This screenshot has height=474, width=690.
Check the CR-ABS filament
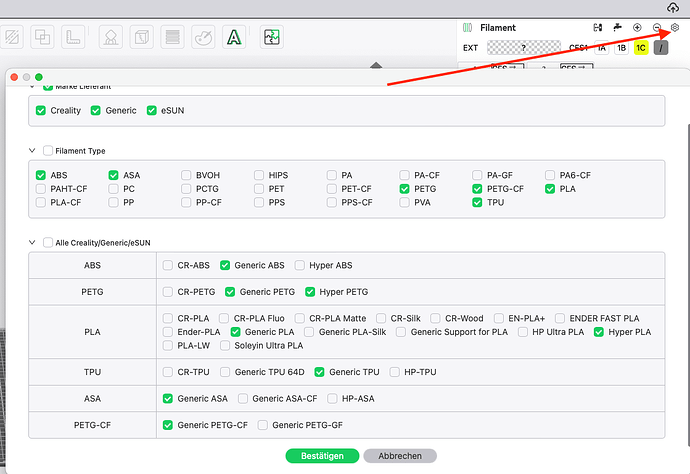pos(168,265)
